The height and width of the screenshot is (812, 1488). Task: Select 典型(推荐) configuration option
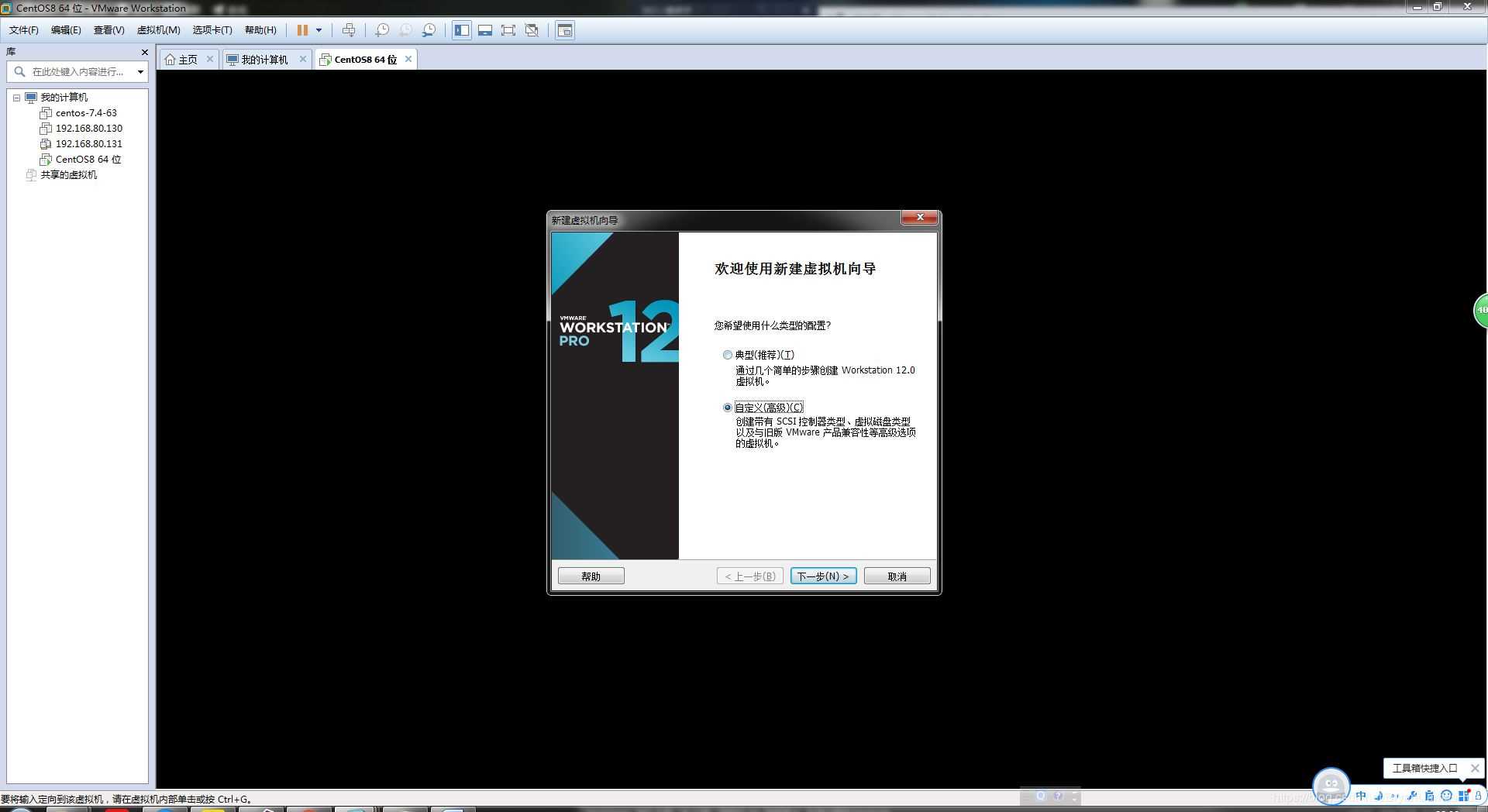coord(728,355)
